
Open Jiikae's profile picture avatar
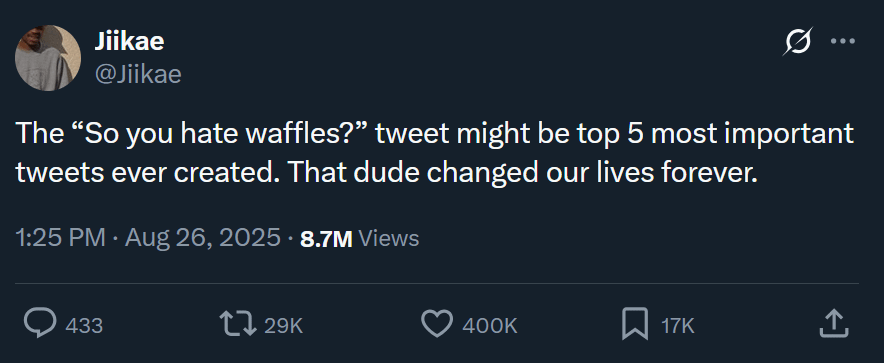pos(48,58)
